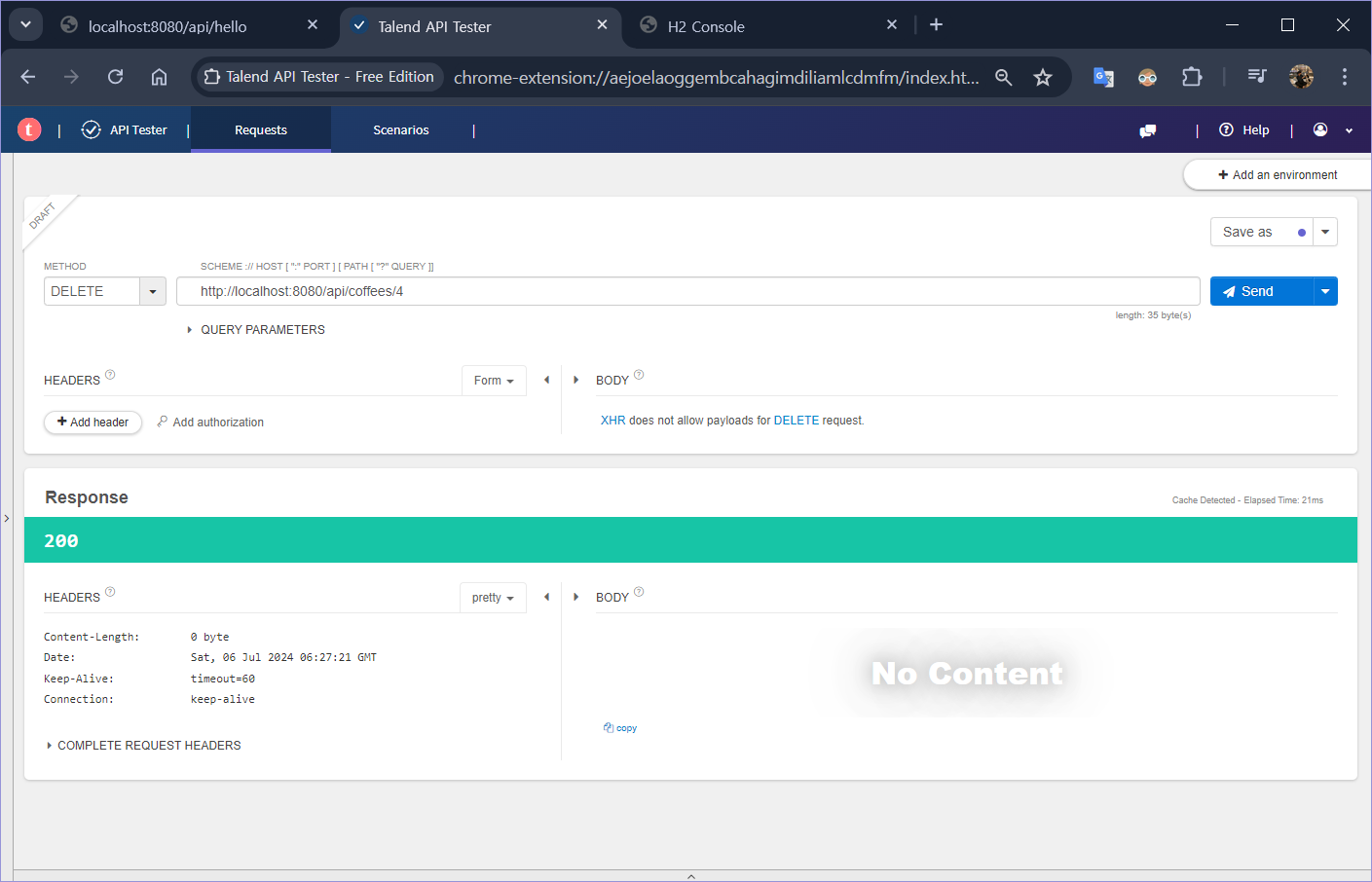
Task: Close the Talend API Tester browser tab
Action: (602, 24)
